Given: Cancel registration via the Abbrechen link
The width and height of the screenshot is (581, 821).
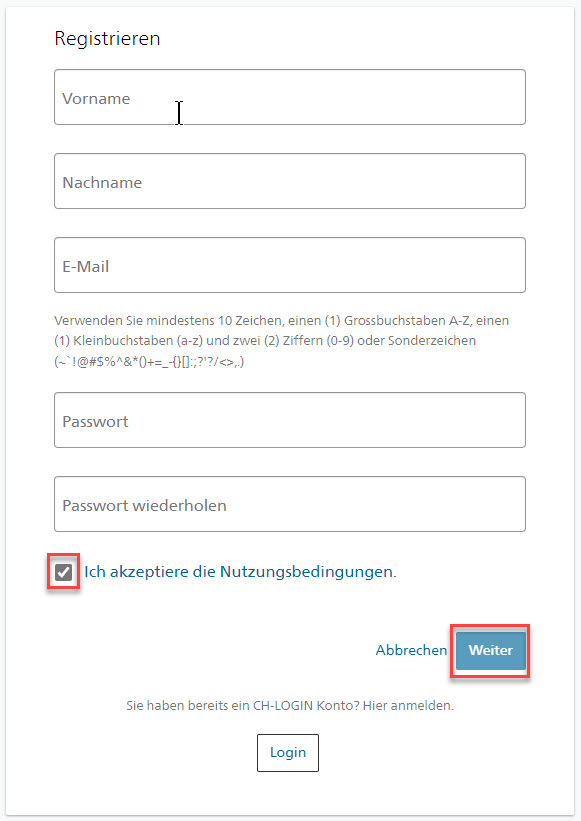Looking at the screenshot, I should [x=411, y=650].
